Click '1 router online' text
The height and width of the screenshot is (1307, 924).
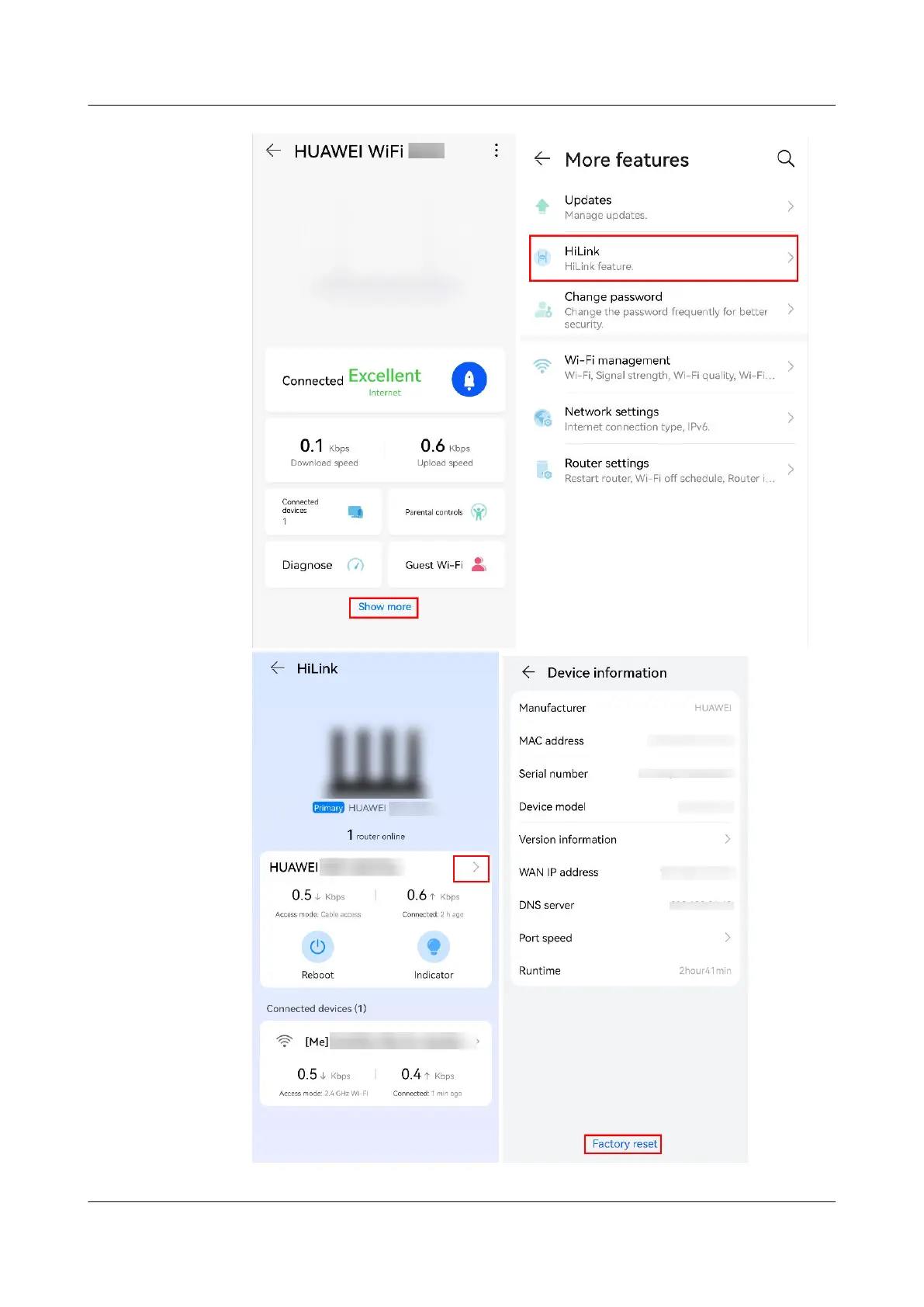pyautogui.click(x=375, y=835)
